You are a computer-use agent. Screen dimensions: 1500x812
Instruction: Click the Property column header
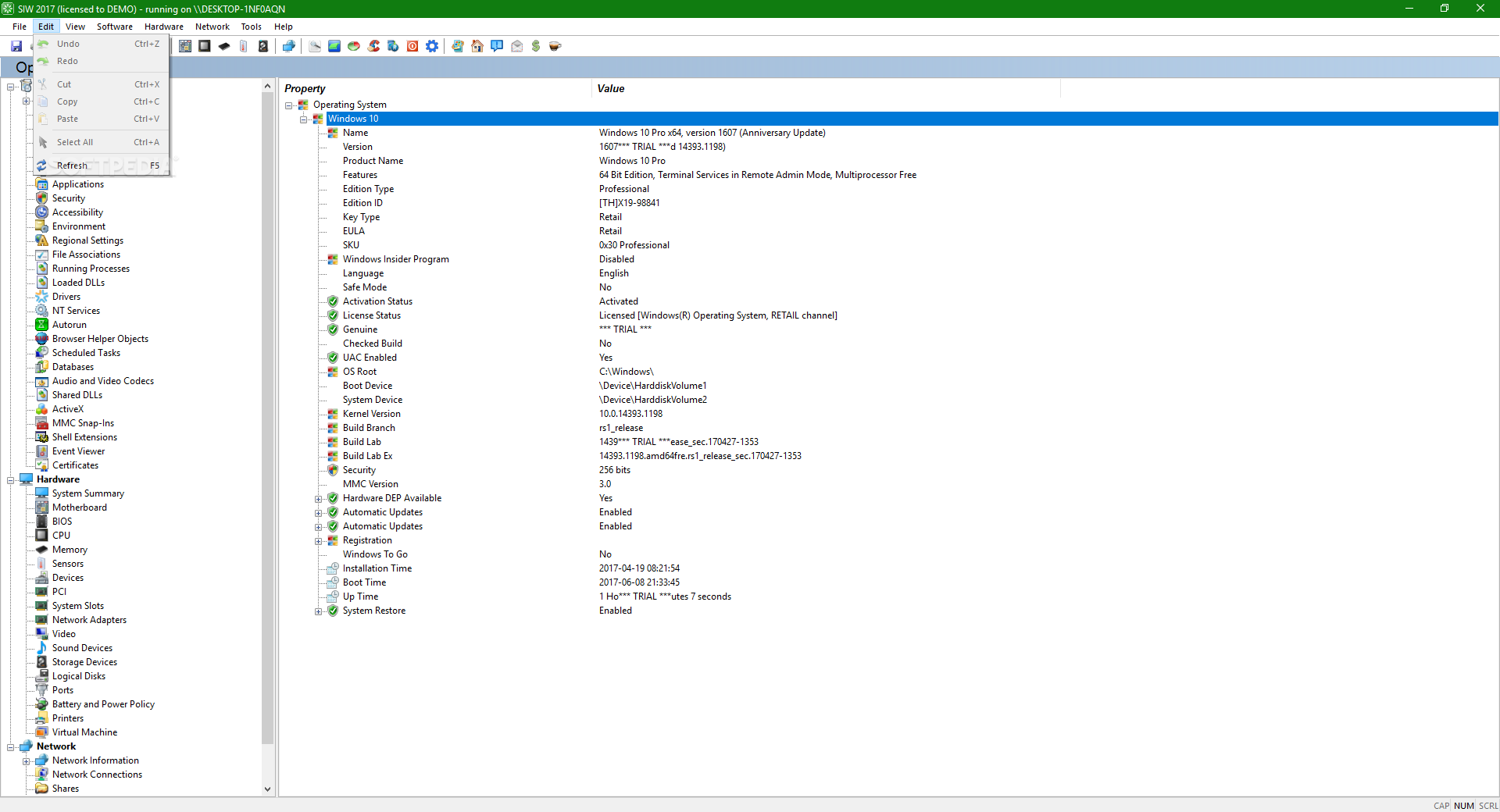pos(436,88)
